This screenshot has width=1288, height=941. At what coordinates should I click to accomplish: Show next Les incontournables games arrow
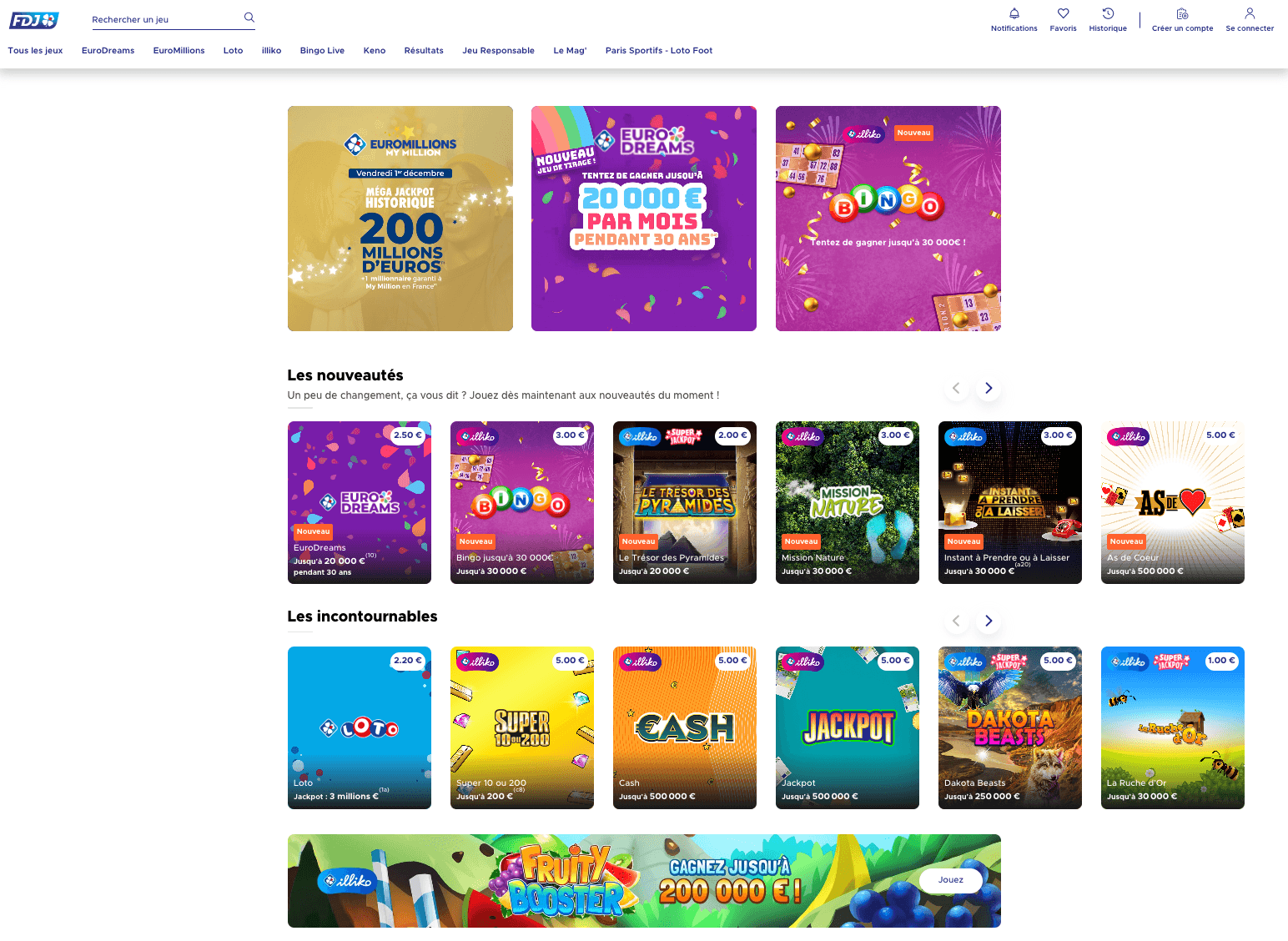[989, 621]
